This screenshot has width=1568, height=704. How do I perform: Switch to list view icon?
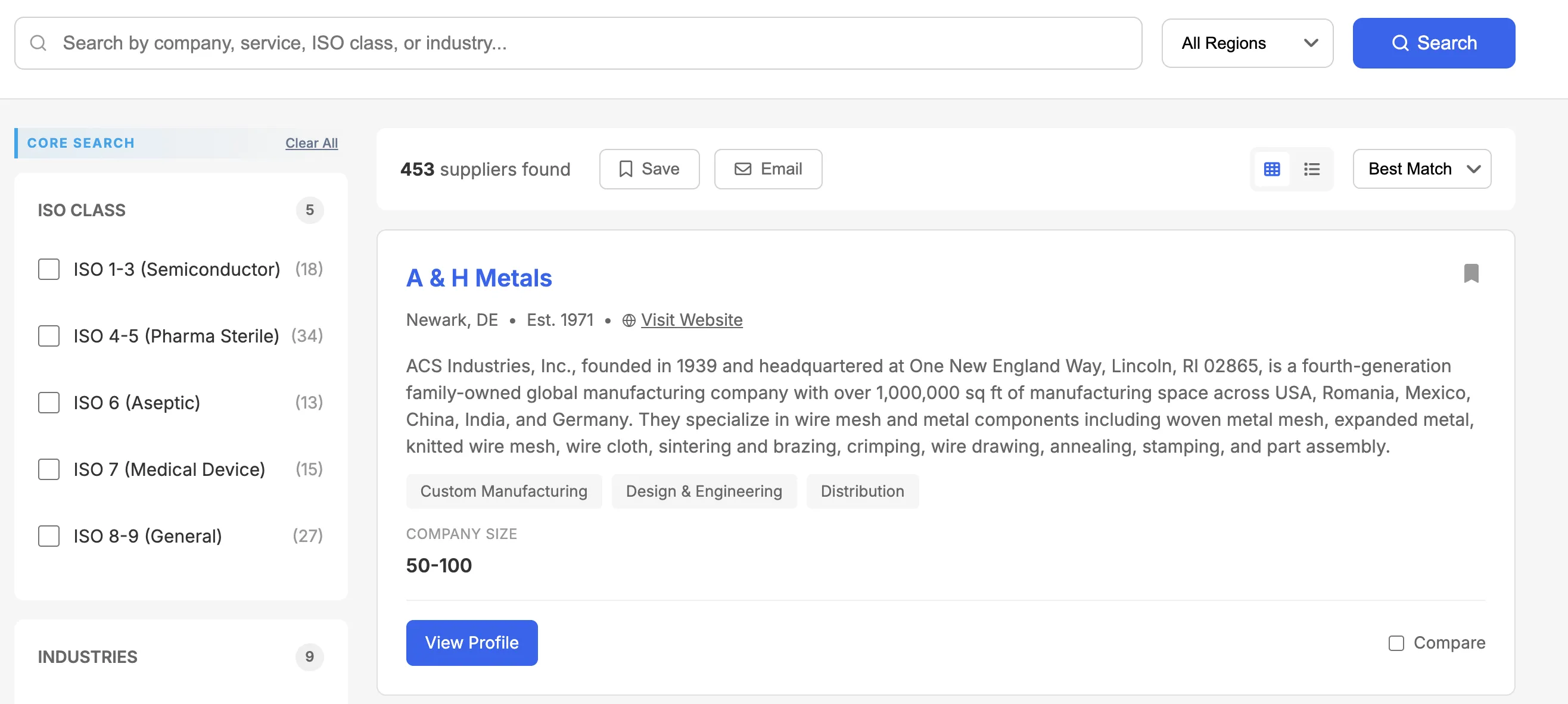(x=1312, y=169)
